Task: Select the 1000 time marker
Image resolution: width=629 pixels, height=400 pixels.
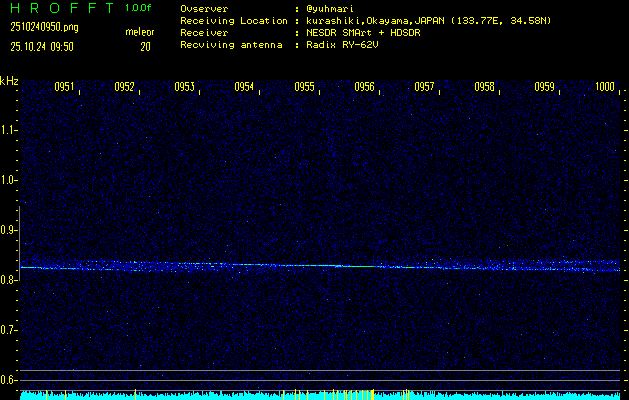Action: click(604, 87)
